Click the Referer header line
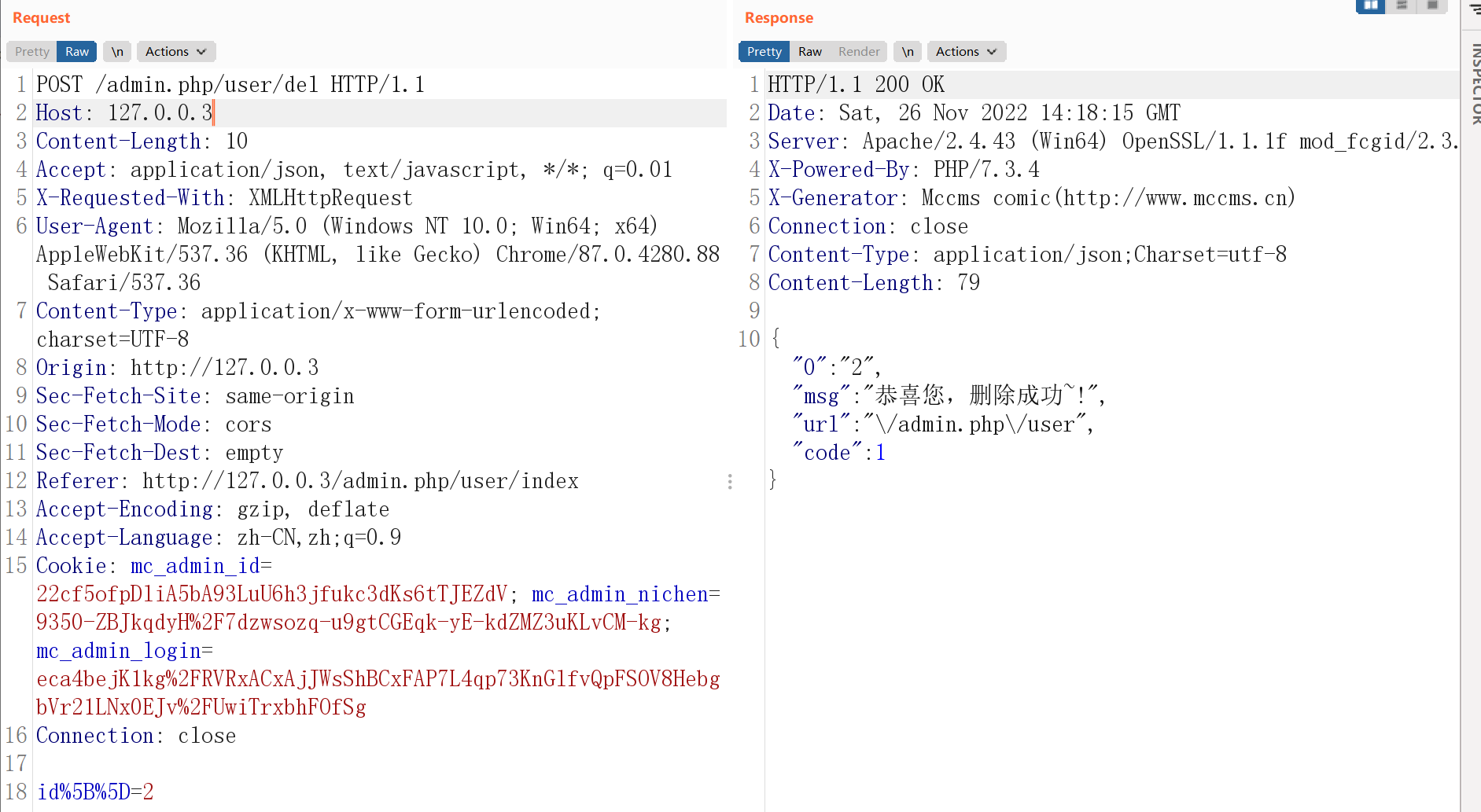Viewport: 1481px width, 812px height. pyautogui.click(x=308, y=481)
